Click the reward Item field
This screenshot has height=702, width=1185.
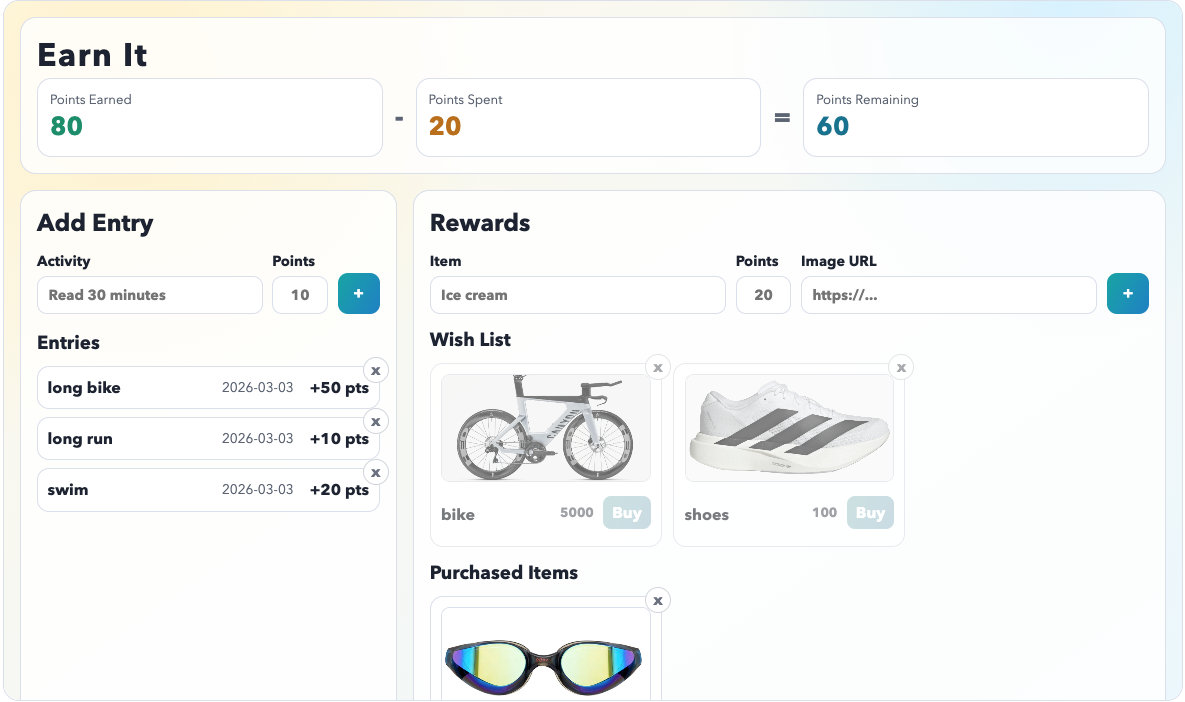577,295
